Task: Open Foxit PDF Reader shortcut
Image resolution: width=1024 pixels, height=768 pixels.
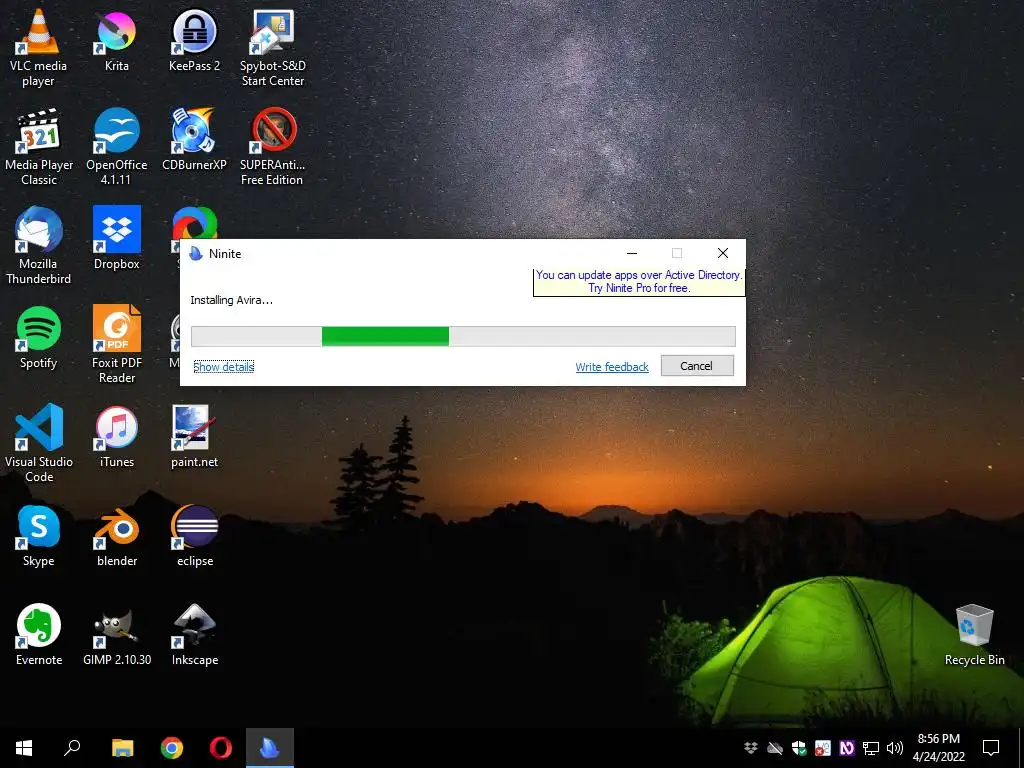Action: [x=116, y=345]
